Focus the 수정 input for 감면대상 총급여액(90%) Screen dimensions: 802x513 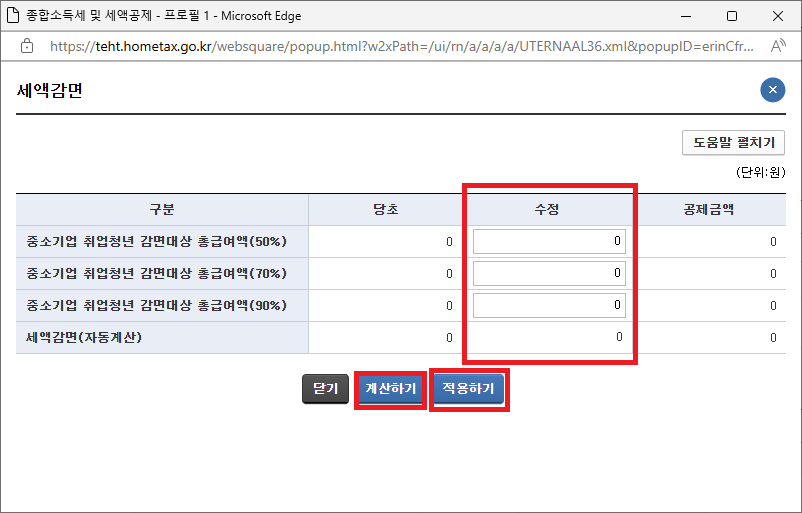pos(549,305)
